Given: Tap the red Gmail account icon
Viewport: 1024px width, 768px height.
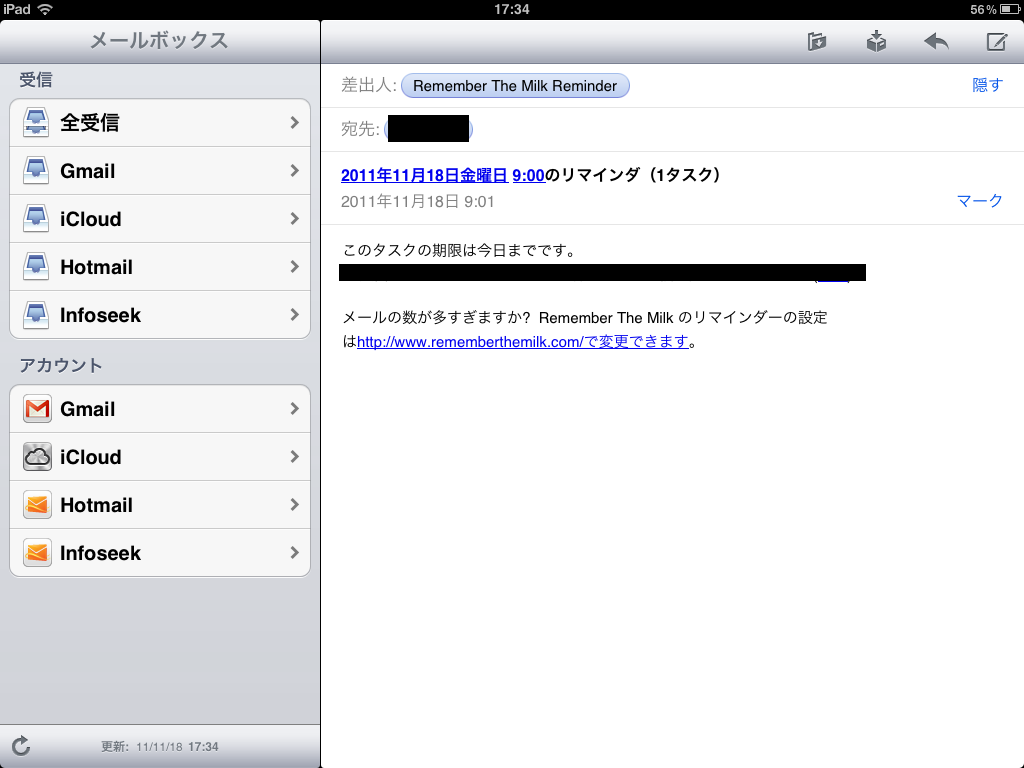Looking at the screenshot, I should [x=37, y=409].
